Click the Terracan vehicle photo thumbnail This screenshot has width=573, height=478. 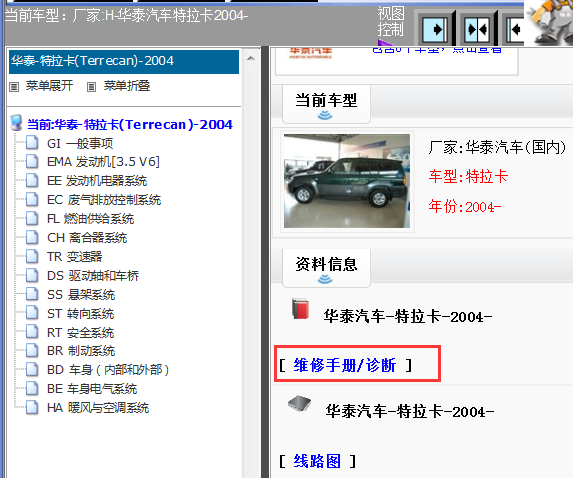point(347,181)
